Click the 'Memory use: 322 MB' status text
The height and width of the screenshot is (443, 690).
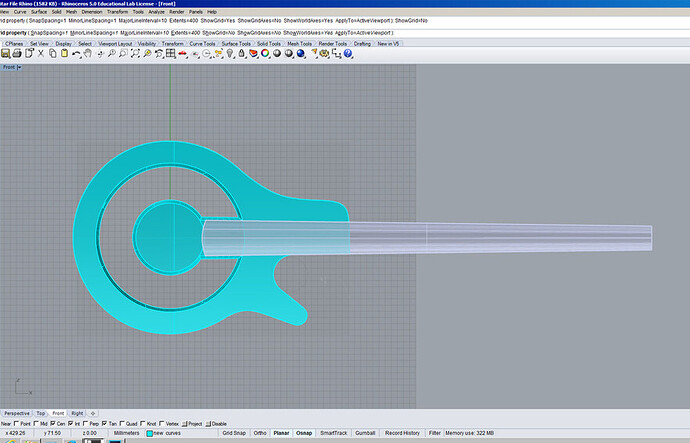[x=470, y=433]
